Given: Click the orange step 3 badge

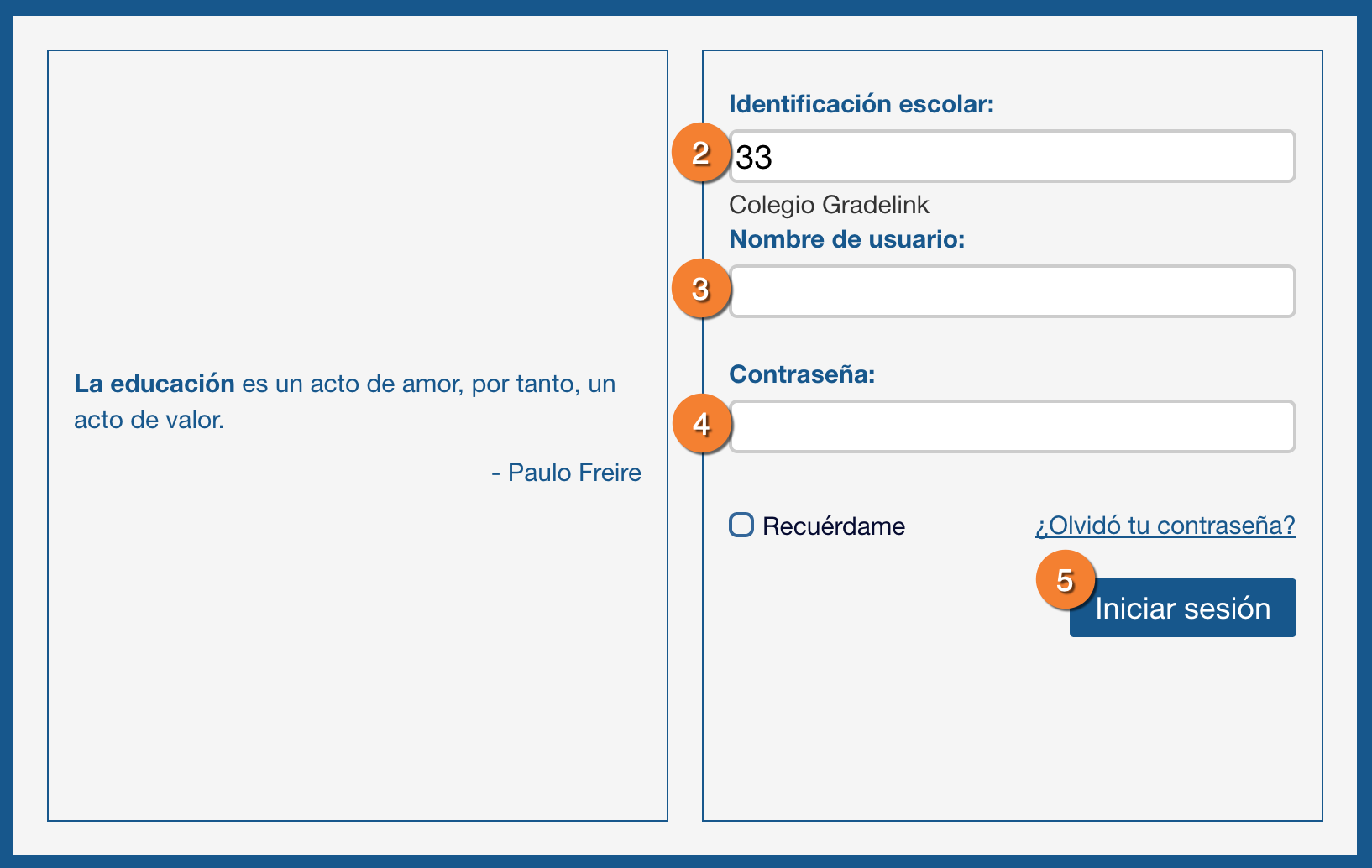Looking at the screenshot, I should coord(700,289).
